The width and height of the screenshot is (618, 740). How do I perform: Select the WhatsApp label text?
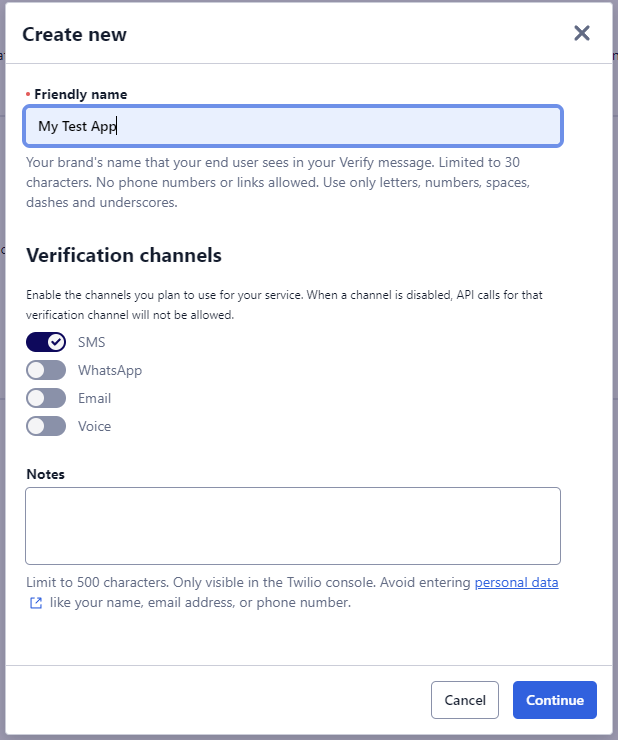tap(110, 370)
